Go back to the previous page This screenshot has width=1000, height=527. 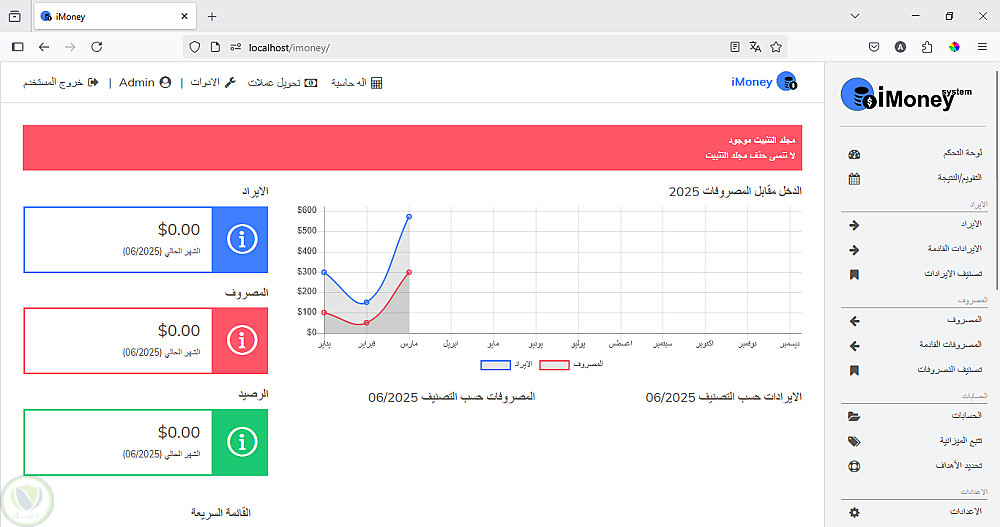point(43,47)
